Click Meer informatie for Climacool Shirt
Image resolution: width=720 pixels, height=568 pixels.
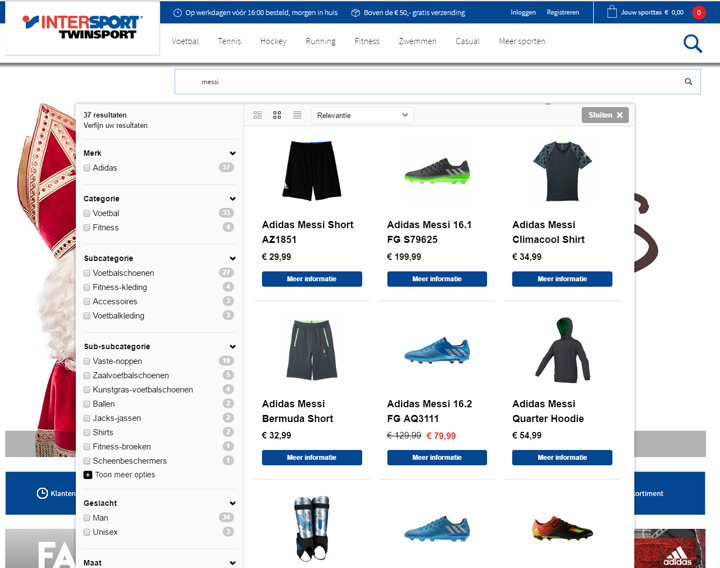[x=562, y=279]
